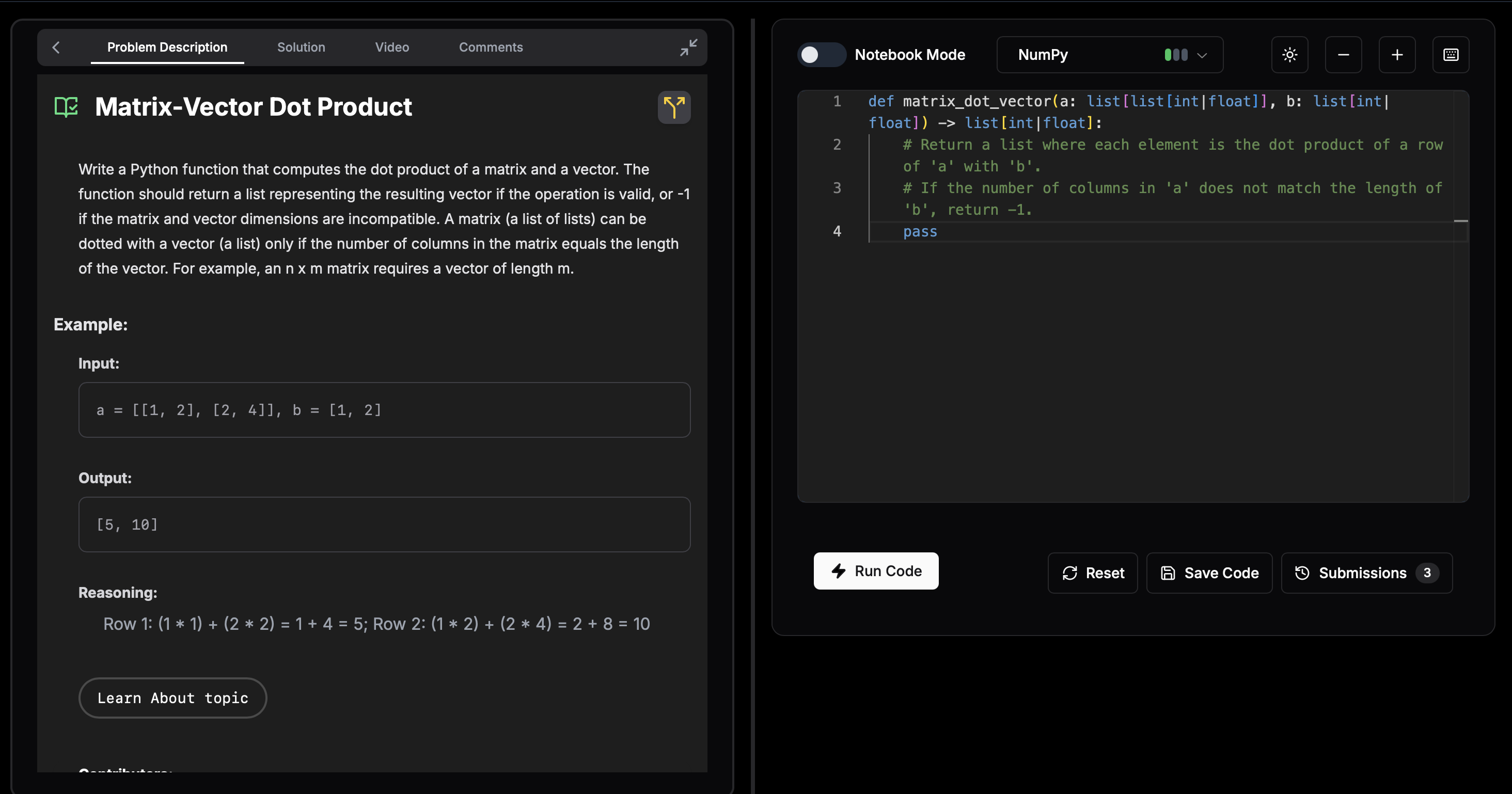Click the yellow branching-arrows icon beside the title

[674, 107]
